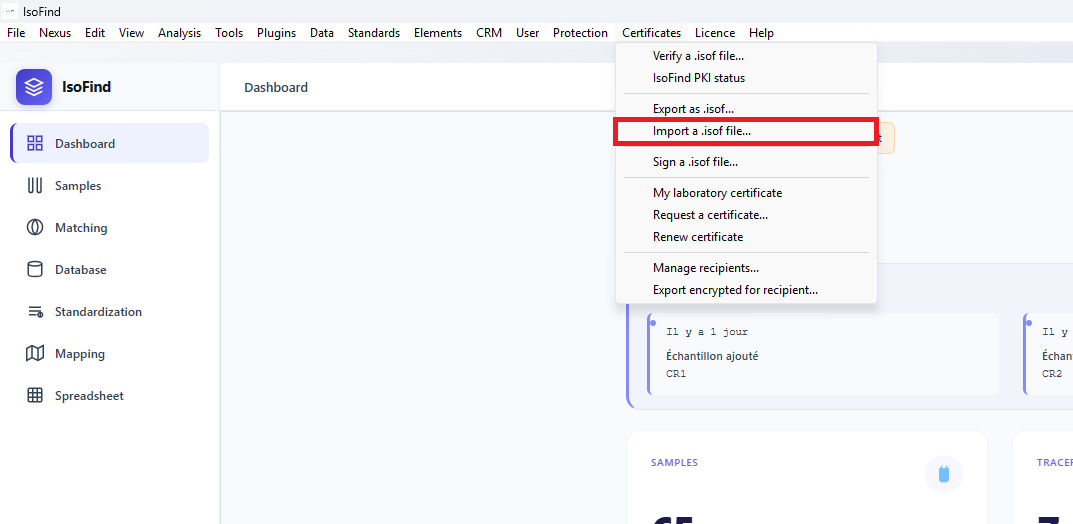This screenshot has width=1073, height=524.
Task: Open the Edit menu
Action: 95,33
